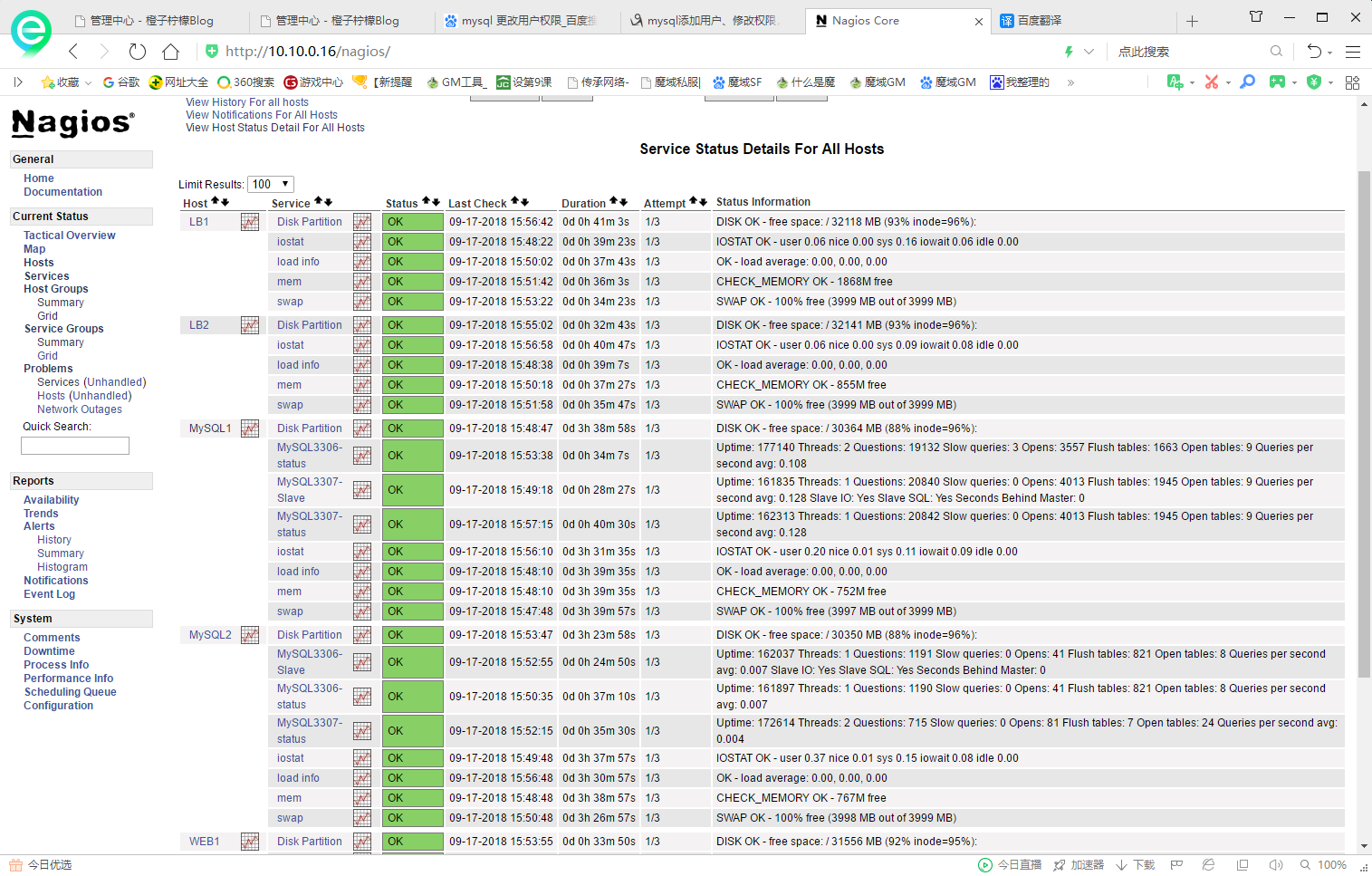Open the 网址大全 bookmark
Screen dimensions: 1372x876
click(178, 82)
